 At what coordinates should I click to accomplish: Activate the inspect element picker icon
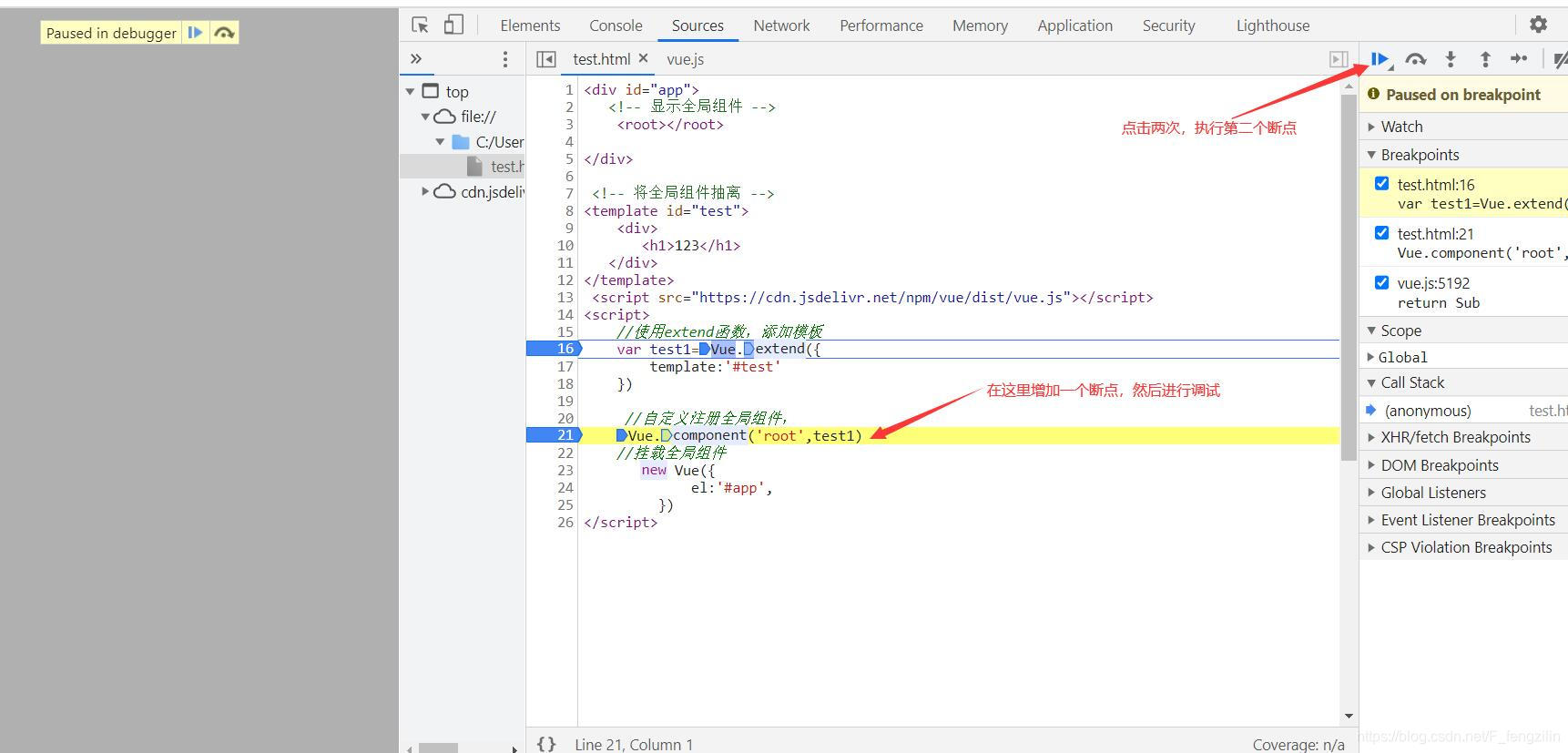[x=420, y=25]
